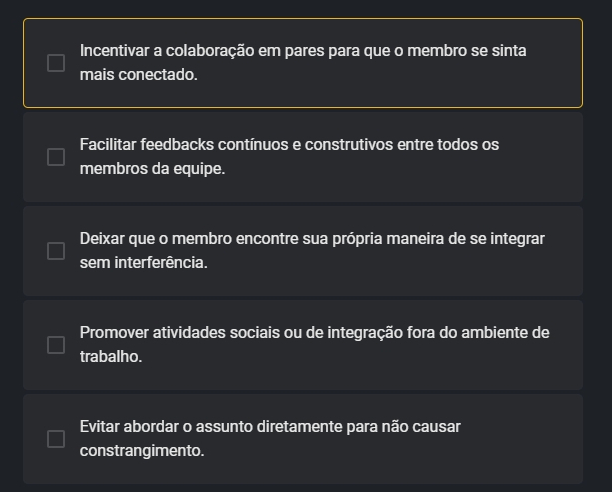
Task: Select the label 'Evitar abordar o assunto diretamente'
Action: point(211,427)
